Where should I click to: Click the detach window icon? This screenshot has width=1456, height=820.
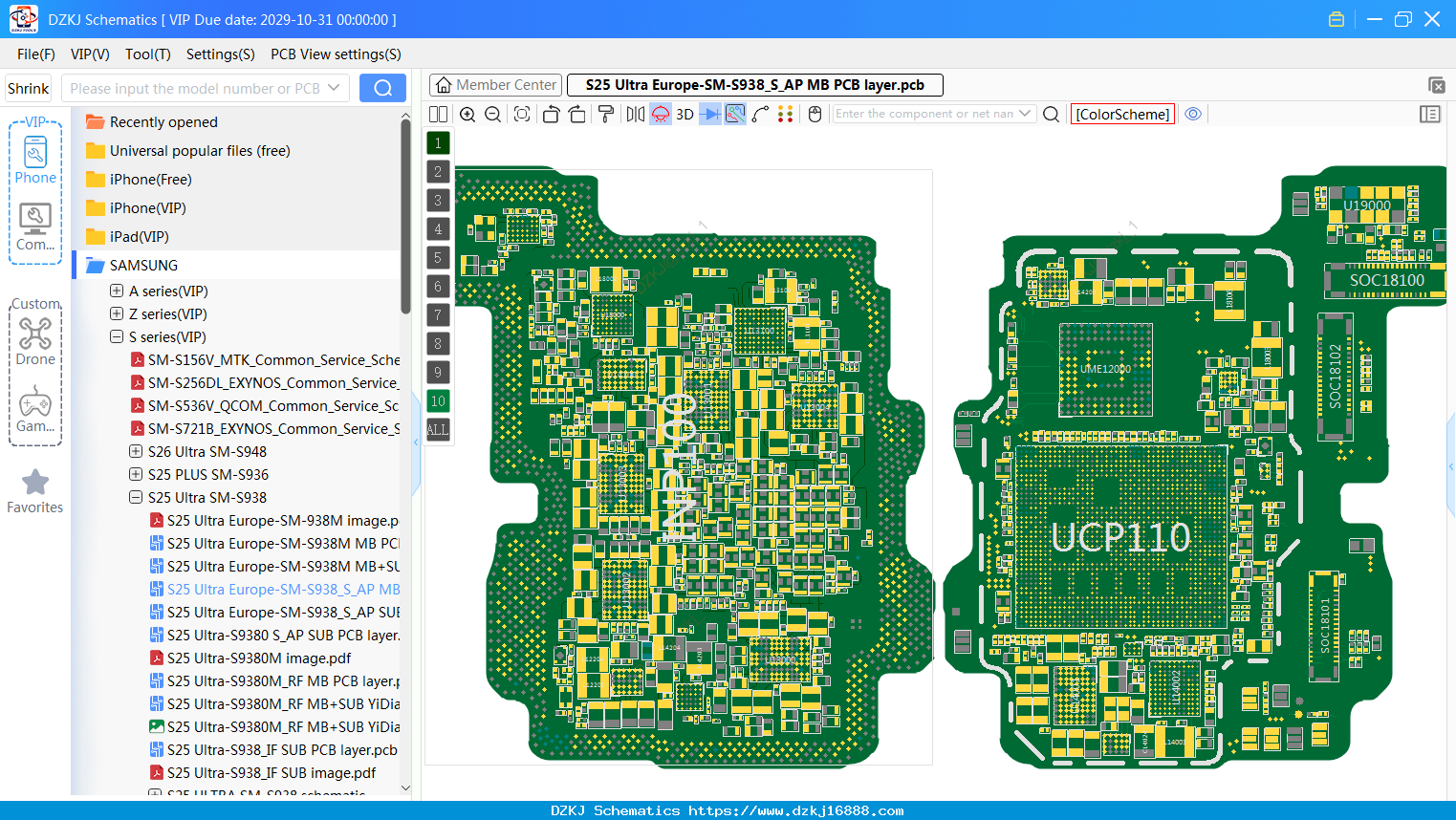pyautogui.click(x=1436, y=85)
